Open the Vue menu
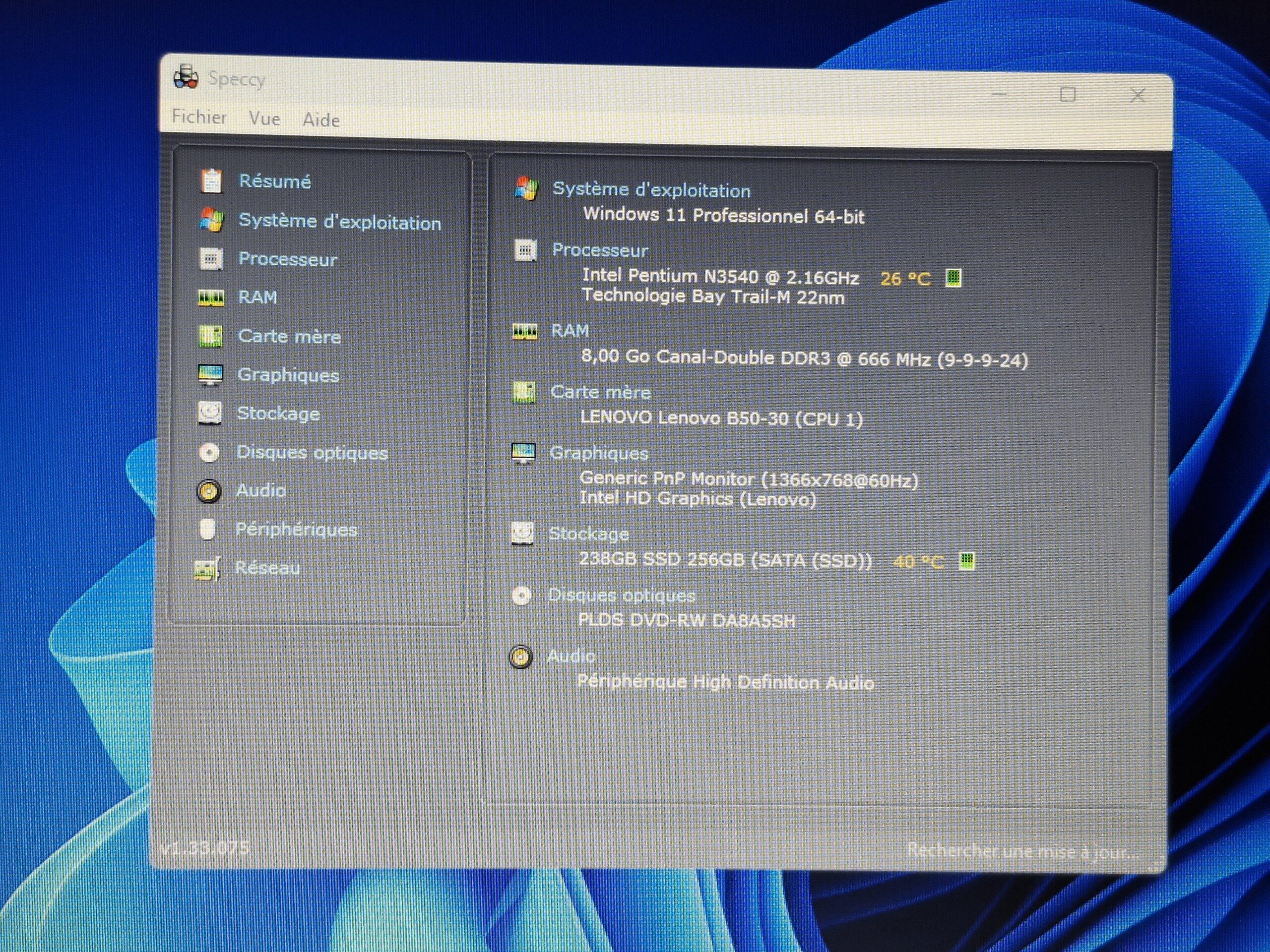The width and height of the screenshot is (1270, 952). [265, 119]
